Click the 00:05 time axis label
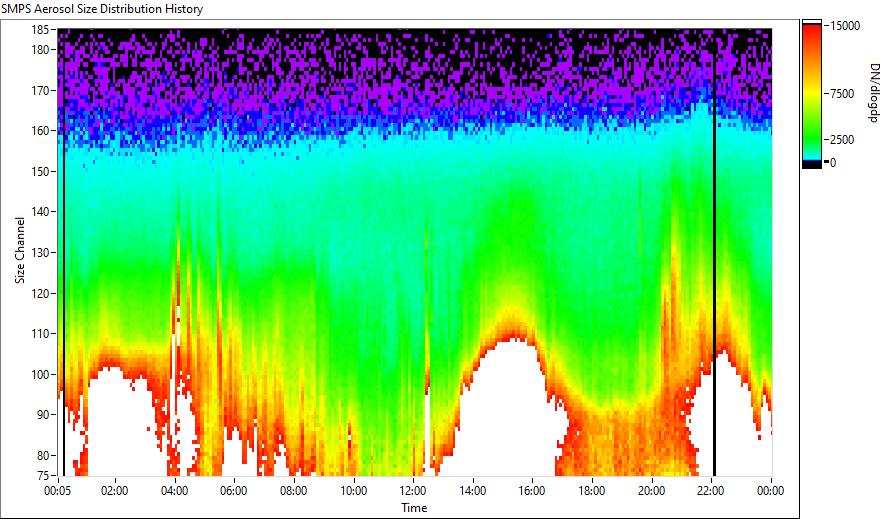This screenshot has height=519, width=884. point(58,491)
